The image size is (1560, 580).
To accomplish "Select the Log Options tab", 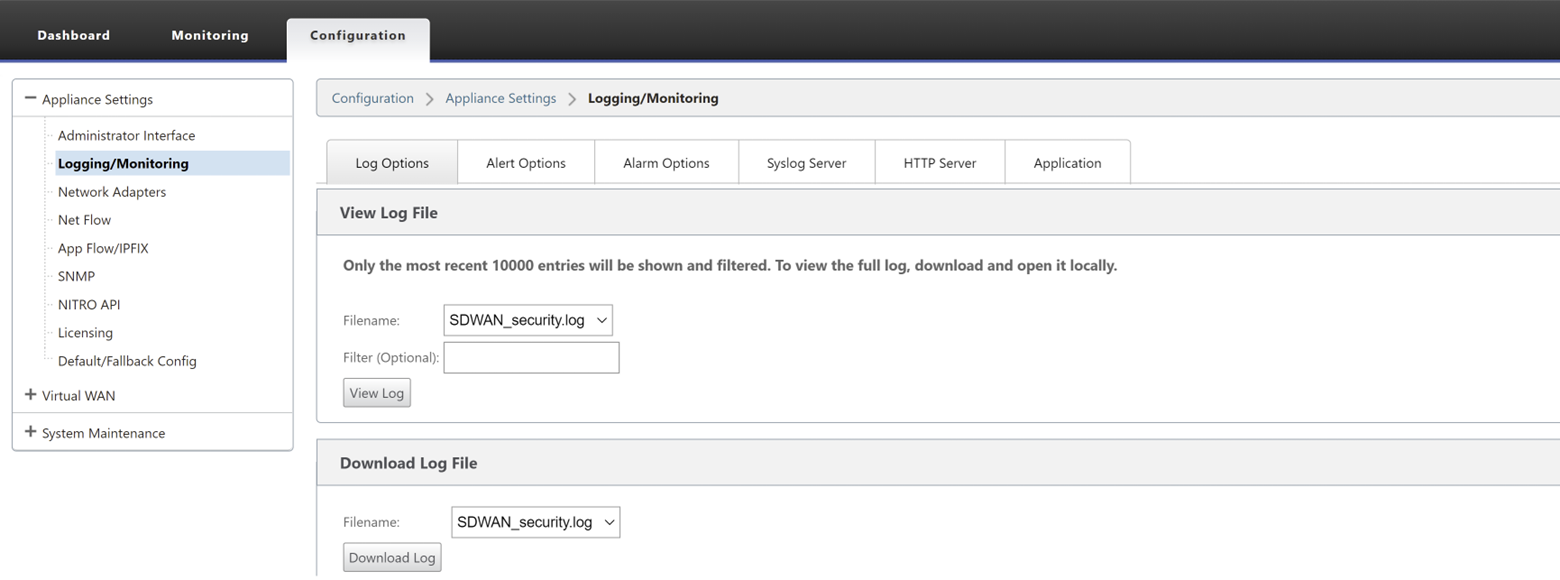I will point(392,163).
